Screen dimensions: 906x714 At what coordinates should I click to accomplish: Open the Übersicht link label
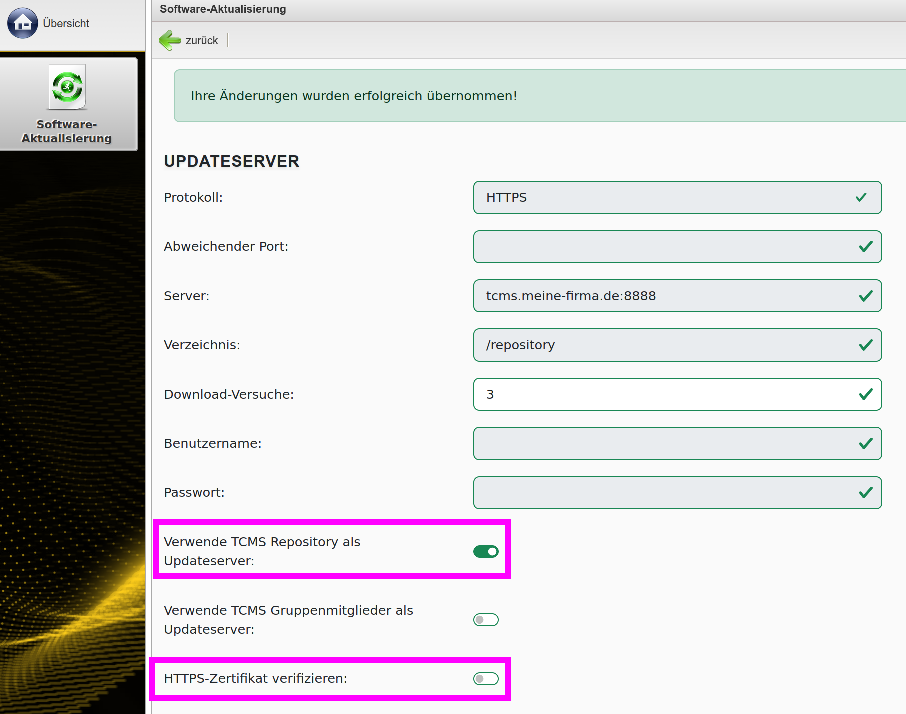[66, 23]
